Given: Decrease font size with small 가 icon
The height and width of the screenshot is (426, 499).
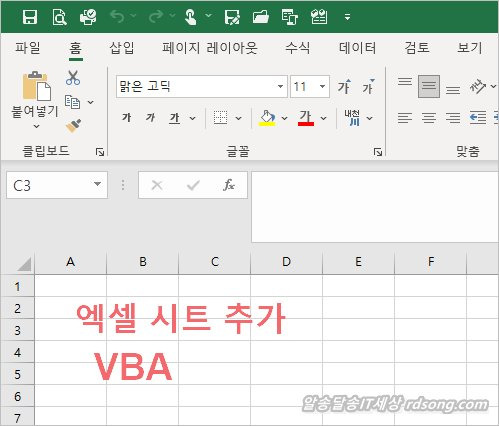Looking at the screenshot, I should 368,87.
